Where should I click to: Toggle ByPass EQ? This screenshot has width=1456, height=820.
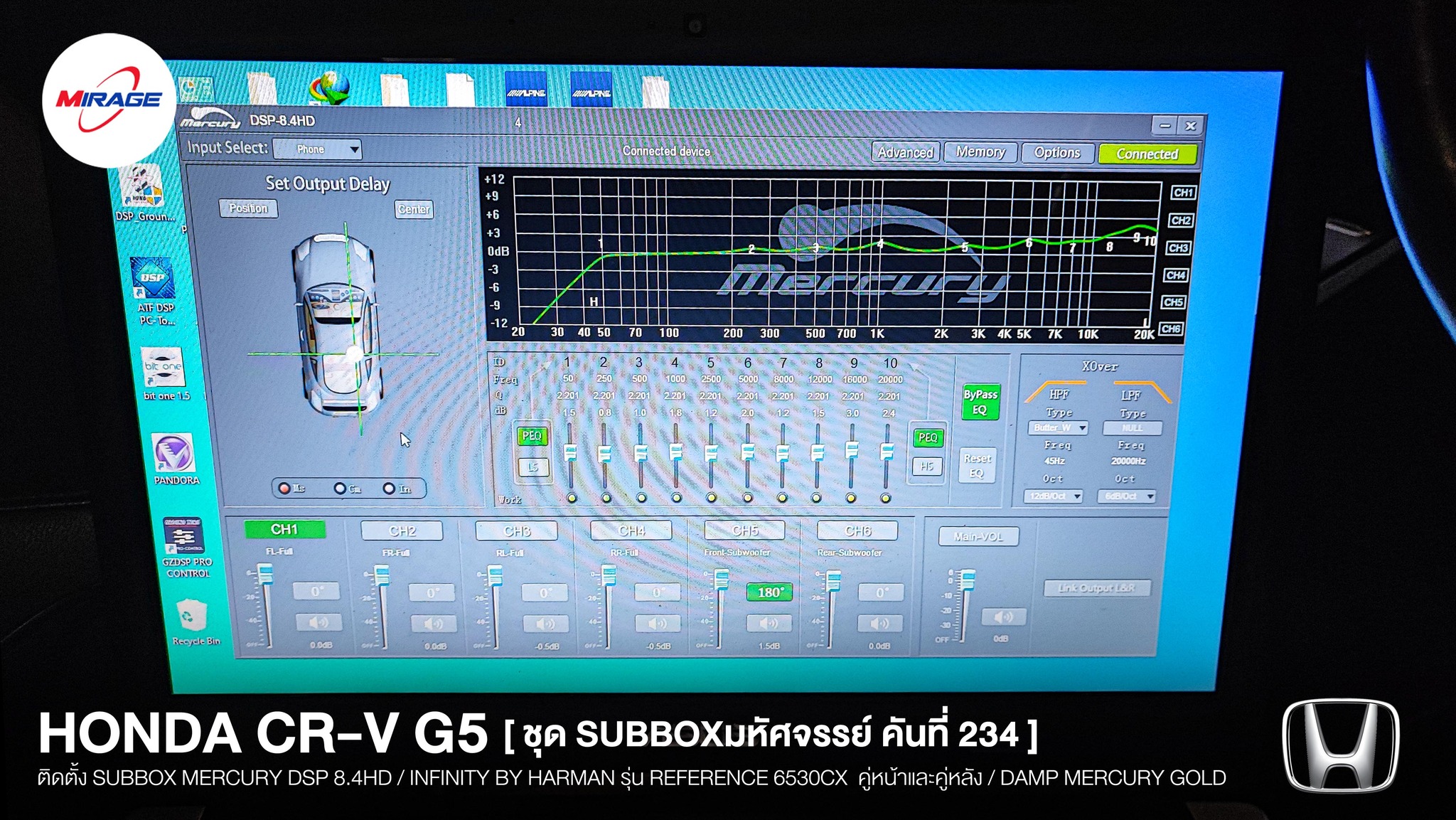[980, 403]
